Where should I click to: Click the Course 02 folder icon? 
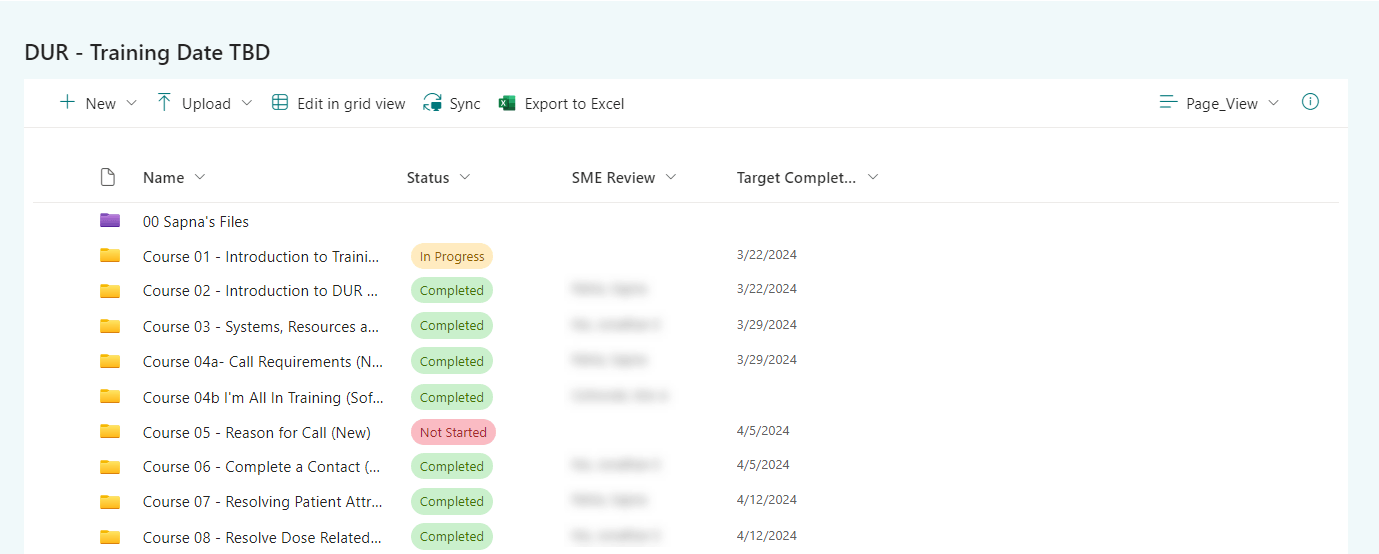click(110, 290)
